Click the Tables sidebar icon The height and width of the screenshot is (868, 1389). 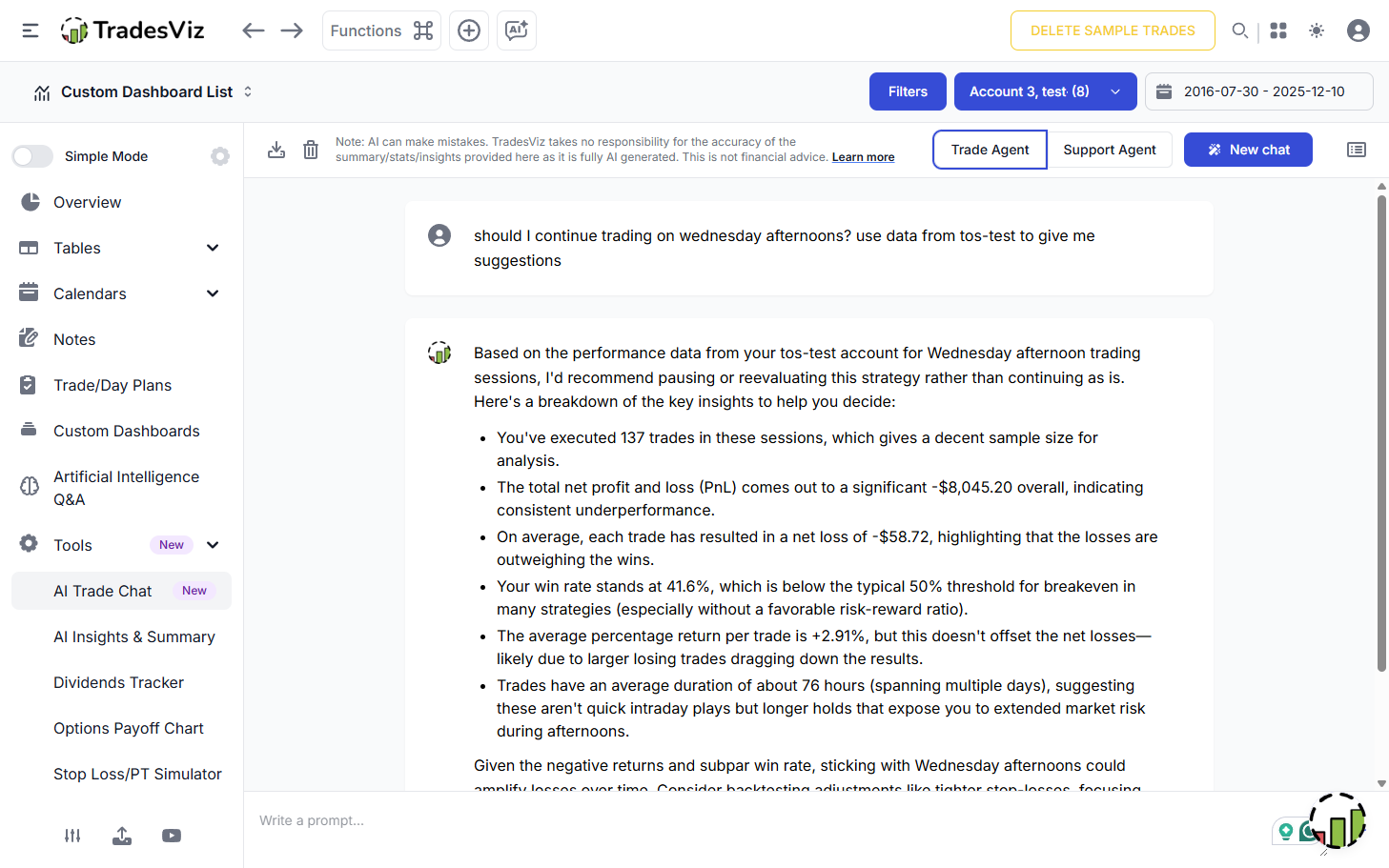click(x=29, y=248)
